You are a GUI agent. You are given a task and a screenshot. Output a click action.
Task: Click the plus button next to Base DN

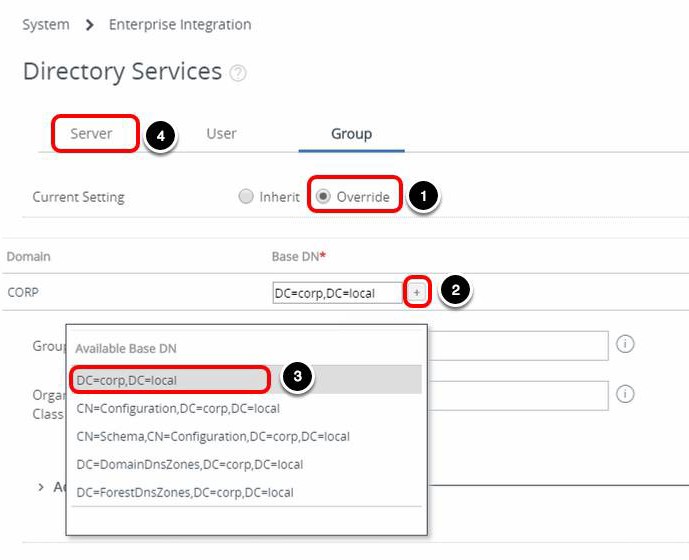coord(417,292)
